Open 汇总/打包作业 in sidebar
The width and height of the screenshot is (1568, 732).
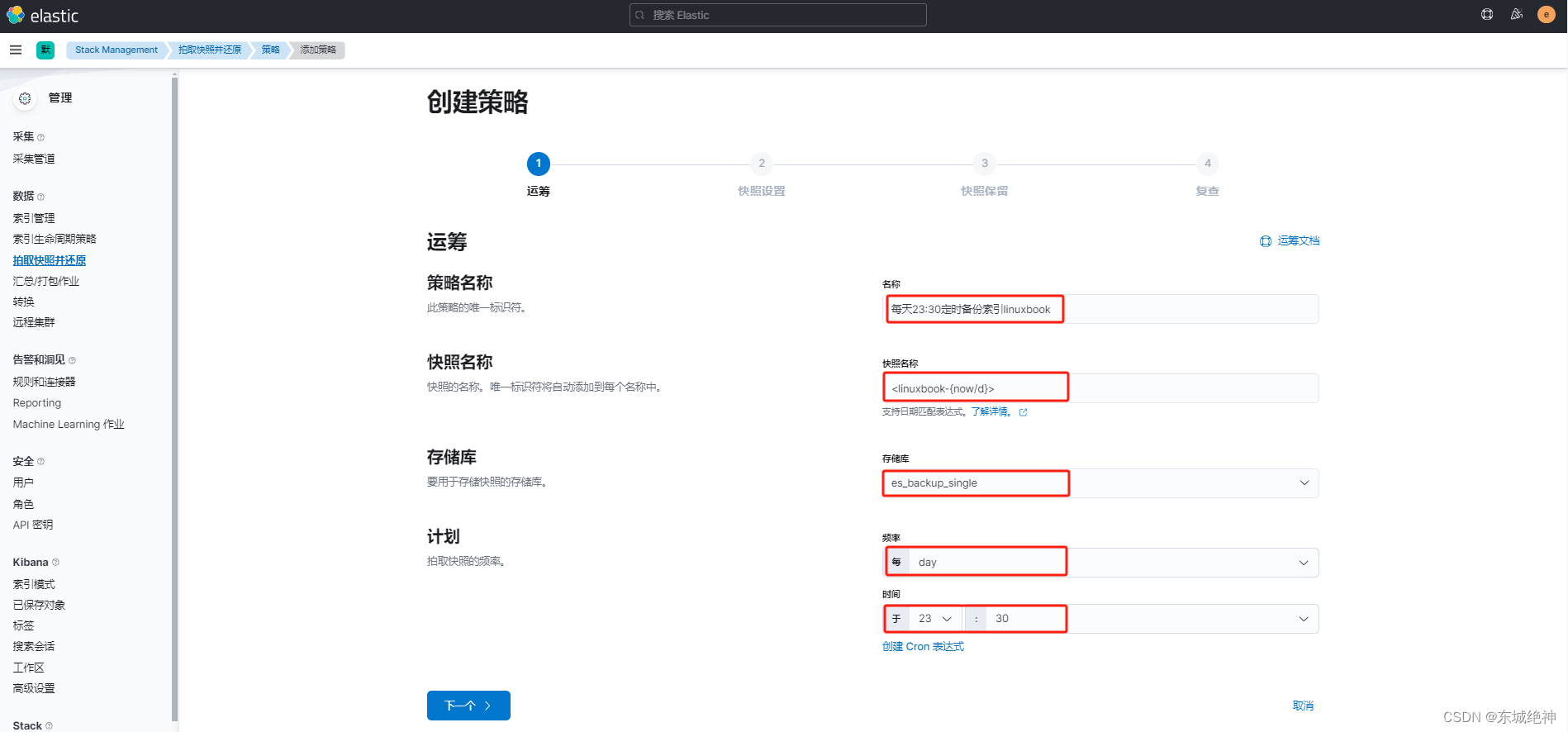click(x=46, y=281)
